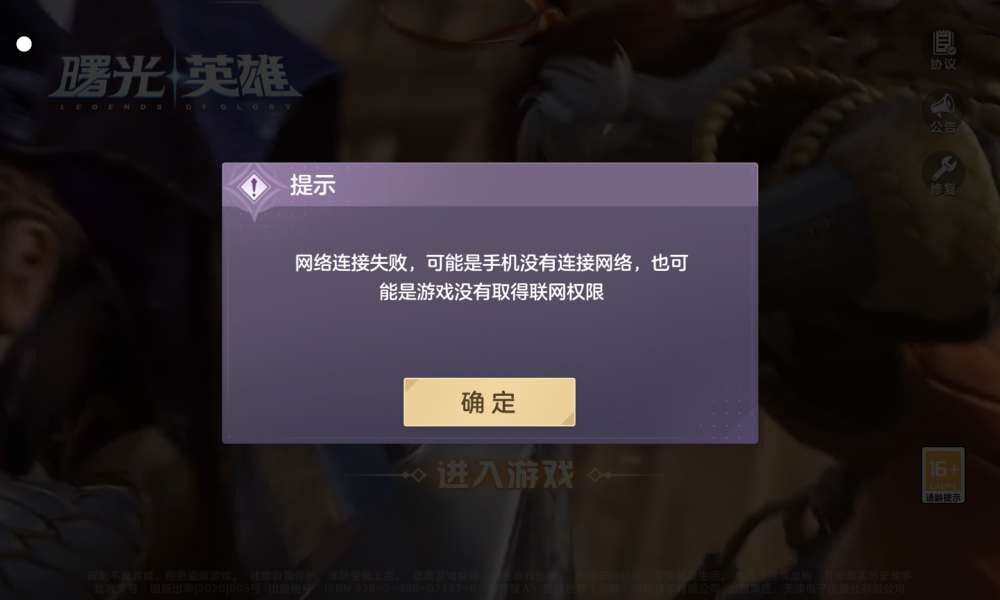Click the 修复 text label under wrench
This screenshot has width=1000, height=600.
[943, 189]
